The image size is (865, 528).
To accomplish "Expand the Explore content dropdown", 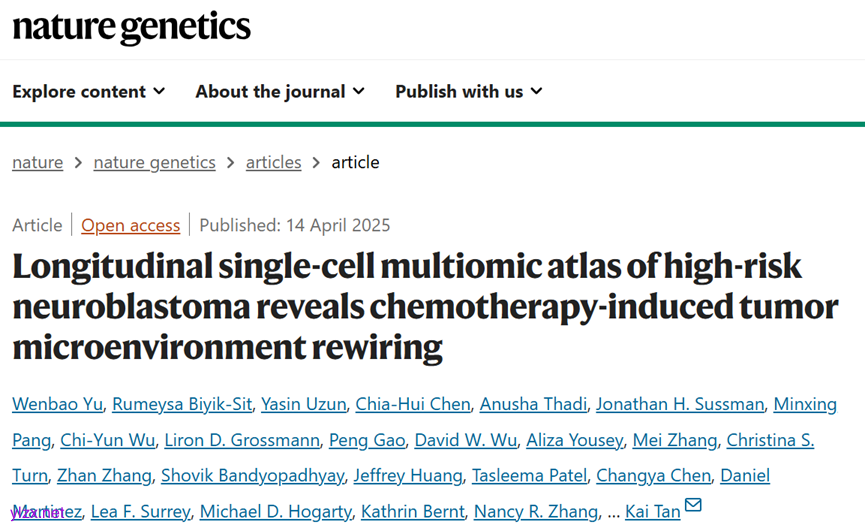I will (x=88, y=91).
